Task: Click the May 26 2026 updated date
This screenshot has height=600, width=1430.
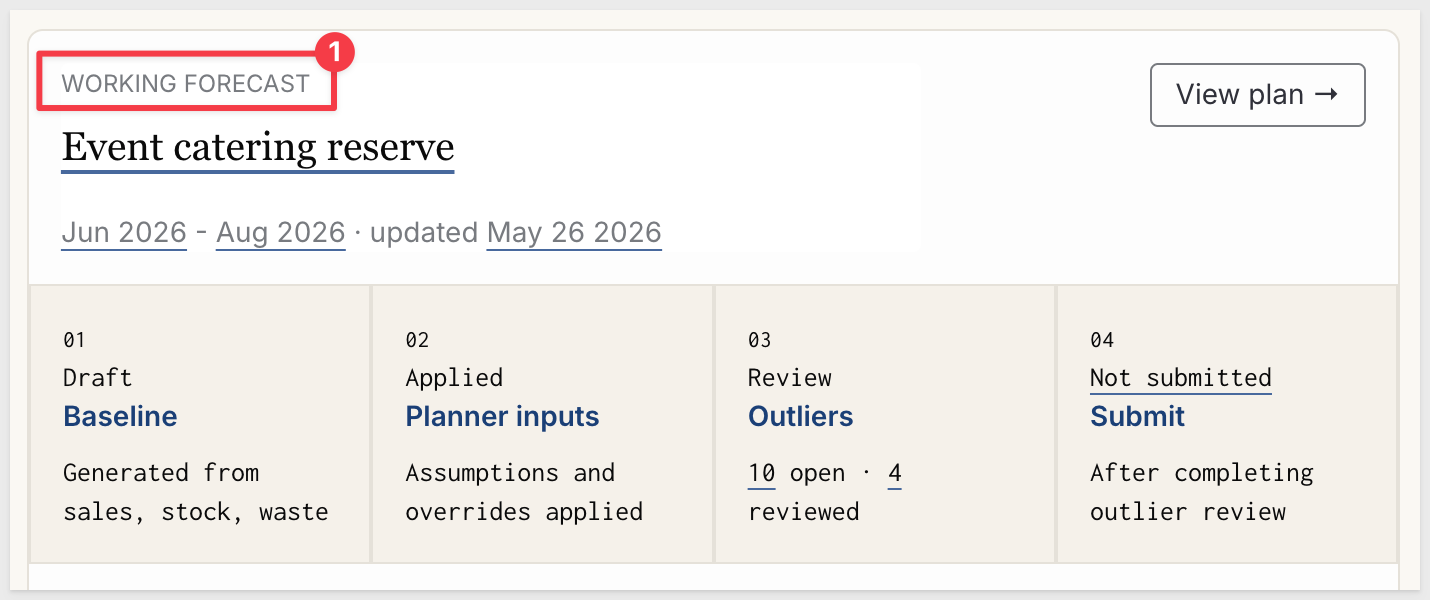Action: (574, 233)
